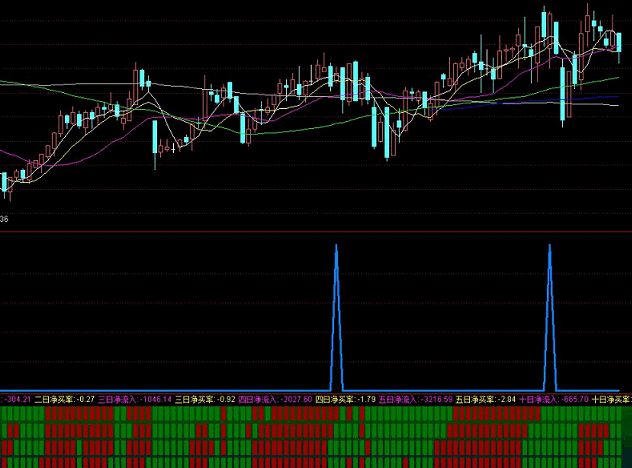
Task: Click the leftmost cyan candlestick on chart
Action: click(4, 183)
